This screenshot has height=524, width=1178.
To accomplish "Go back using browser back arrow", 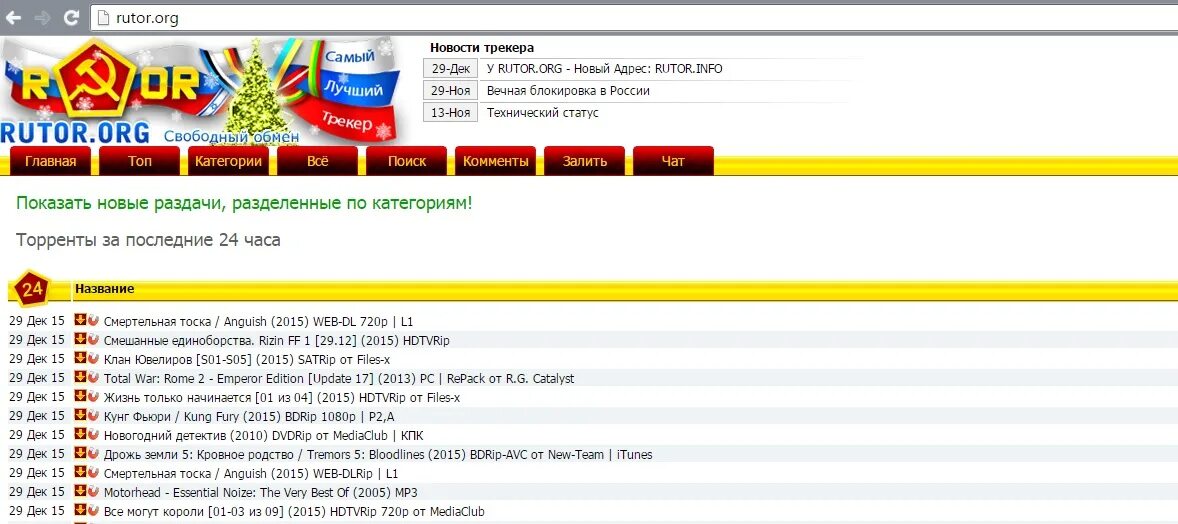I will (x=14, y=18).
